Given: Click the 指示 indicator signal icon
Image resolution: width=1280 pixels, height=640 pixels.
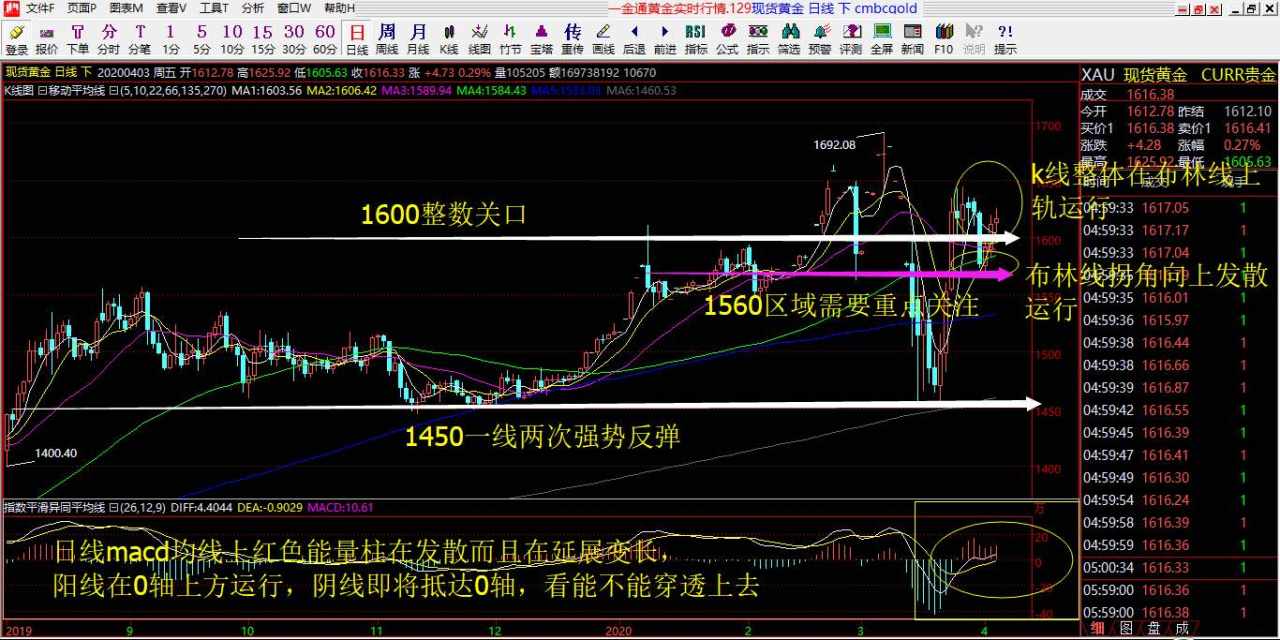Looking at the screenshot, I should point(758,39).
